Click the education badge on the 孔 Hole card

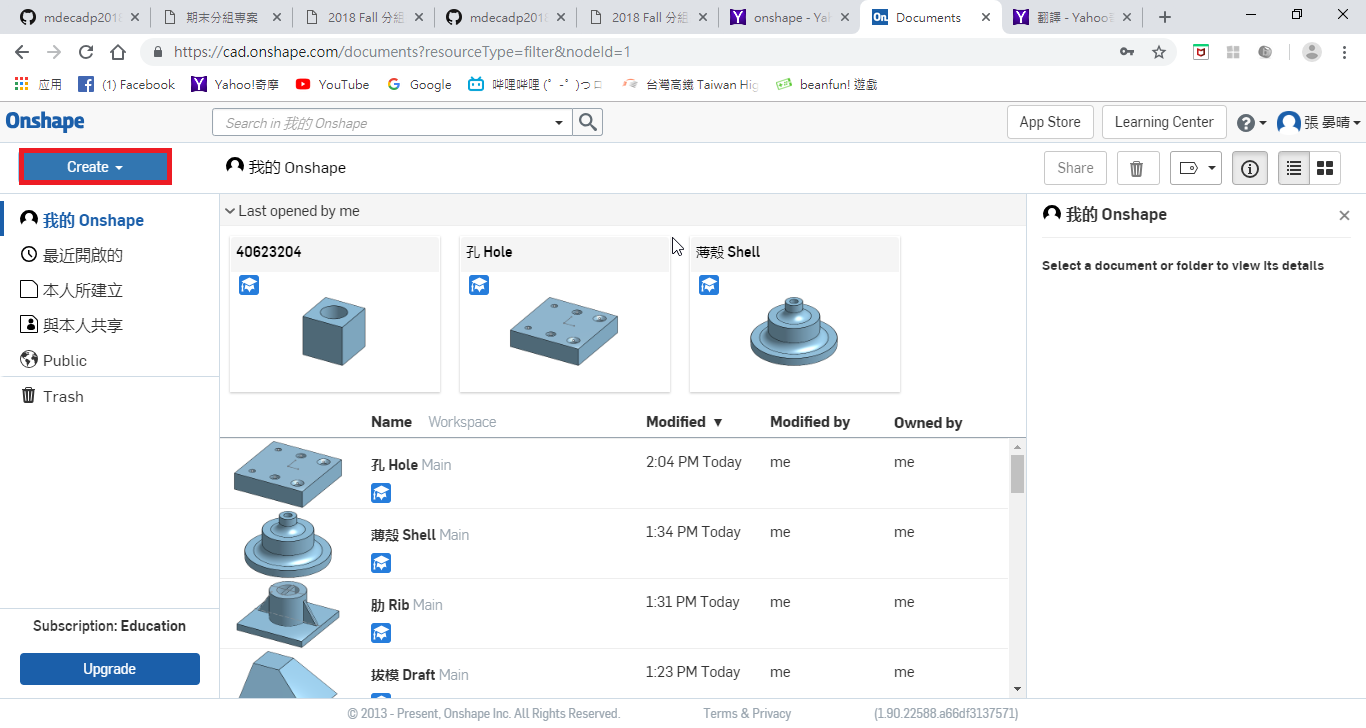click(479, 286)
